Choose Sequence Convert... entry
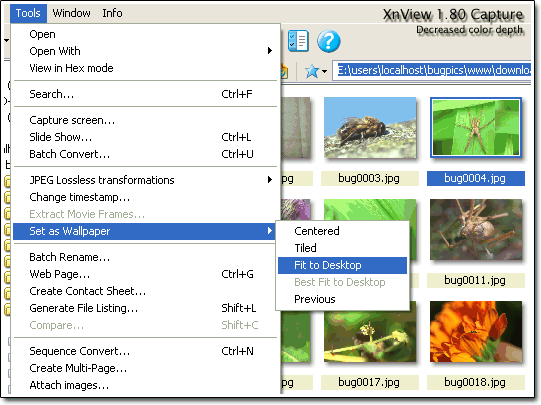 click(x=145, y=351)
